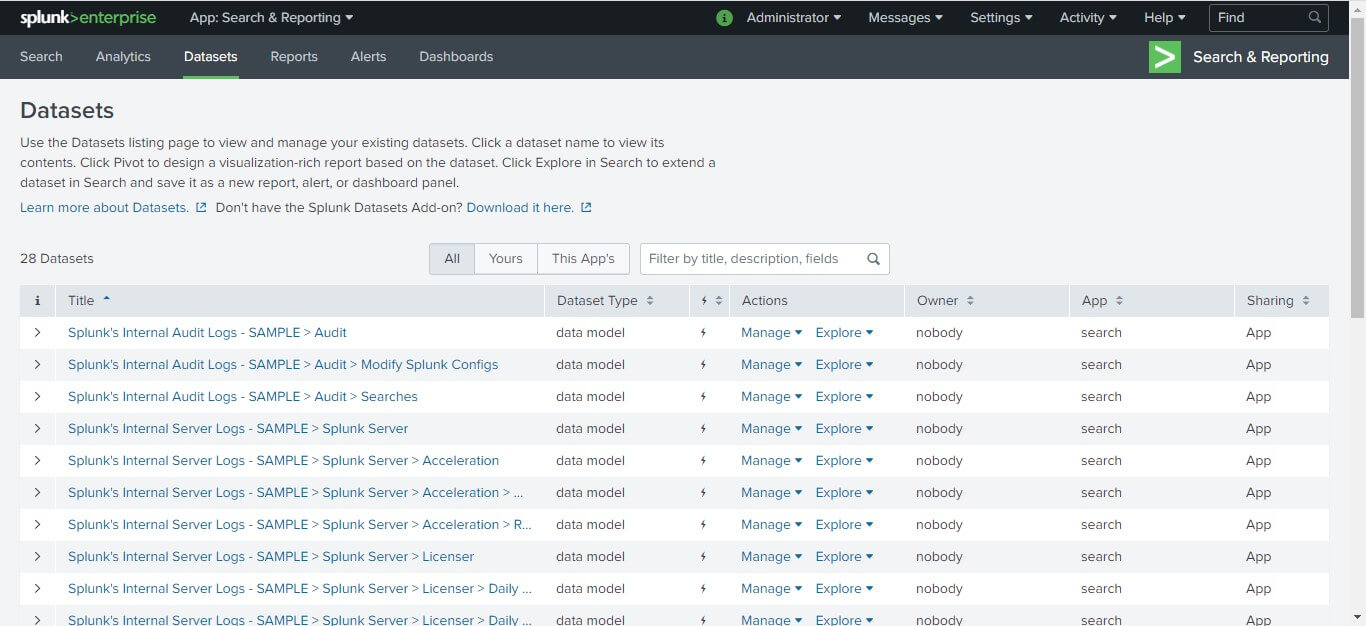Click the App column sort icon
Viewport: 1366px width, 626px height.
tap(1119, 301)
